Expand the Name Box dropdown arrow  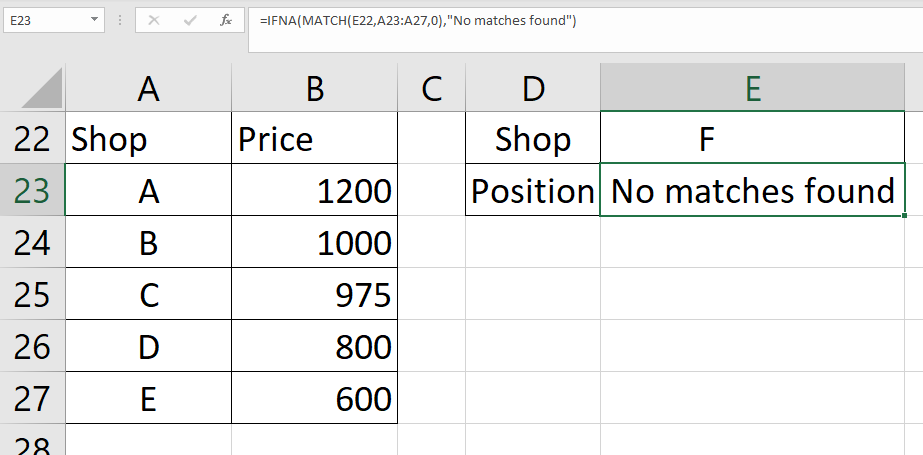(94, 20)
